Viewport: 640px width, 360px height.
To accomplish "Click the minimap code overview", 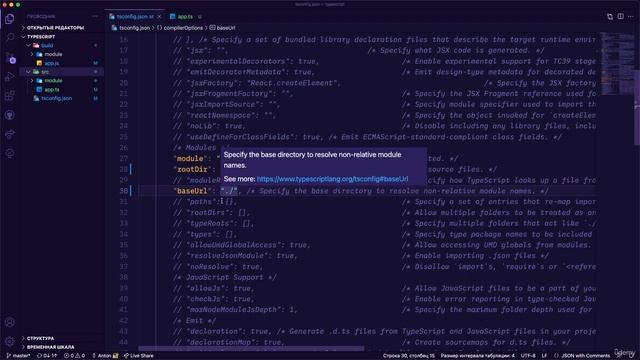I will (x=617, y=63).
